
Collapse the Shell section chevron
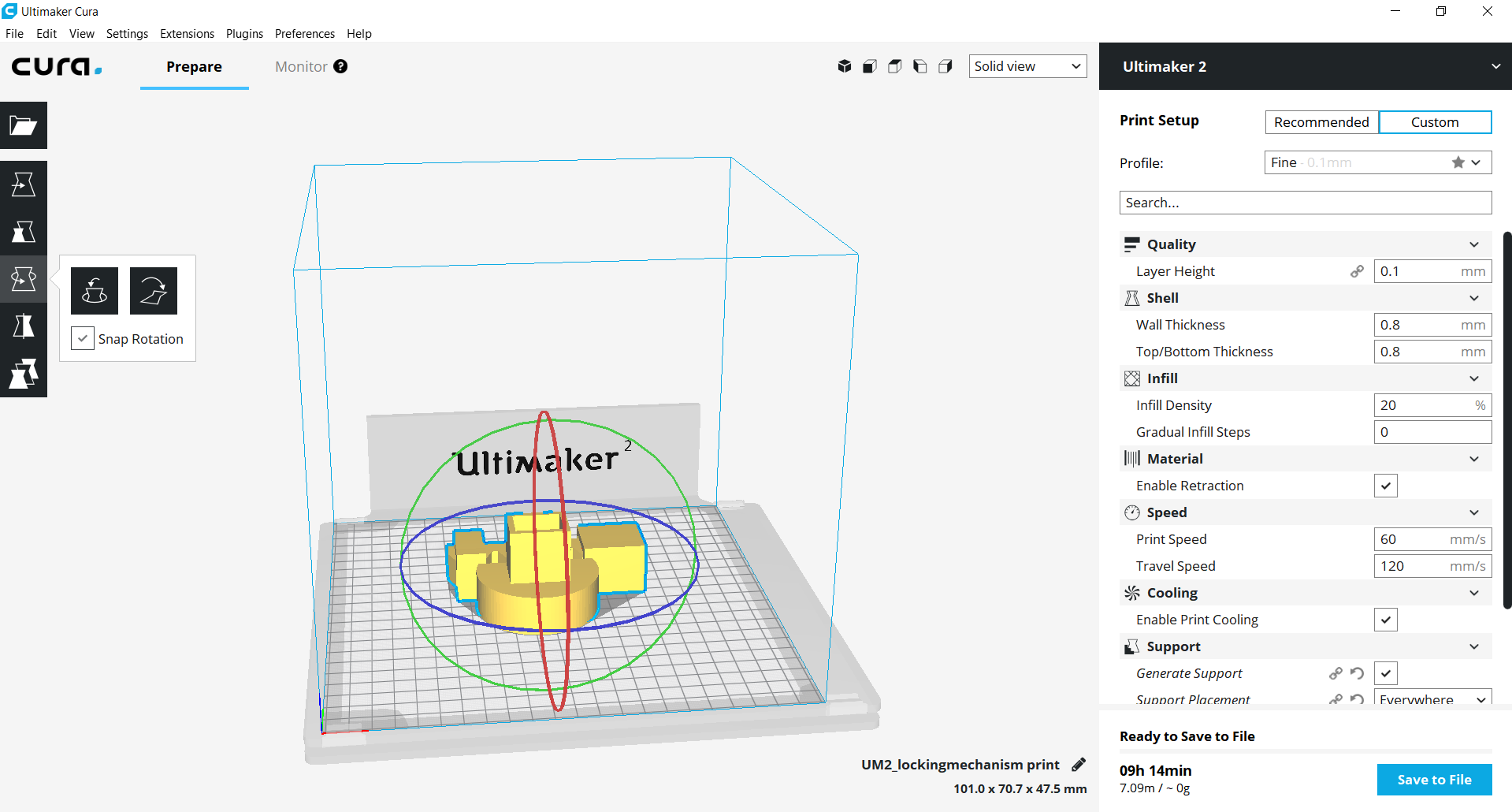tap(1474, 298)
